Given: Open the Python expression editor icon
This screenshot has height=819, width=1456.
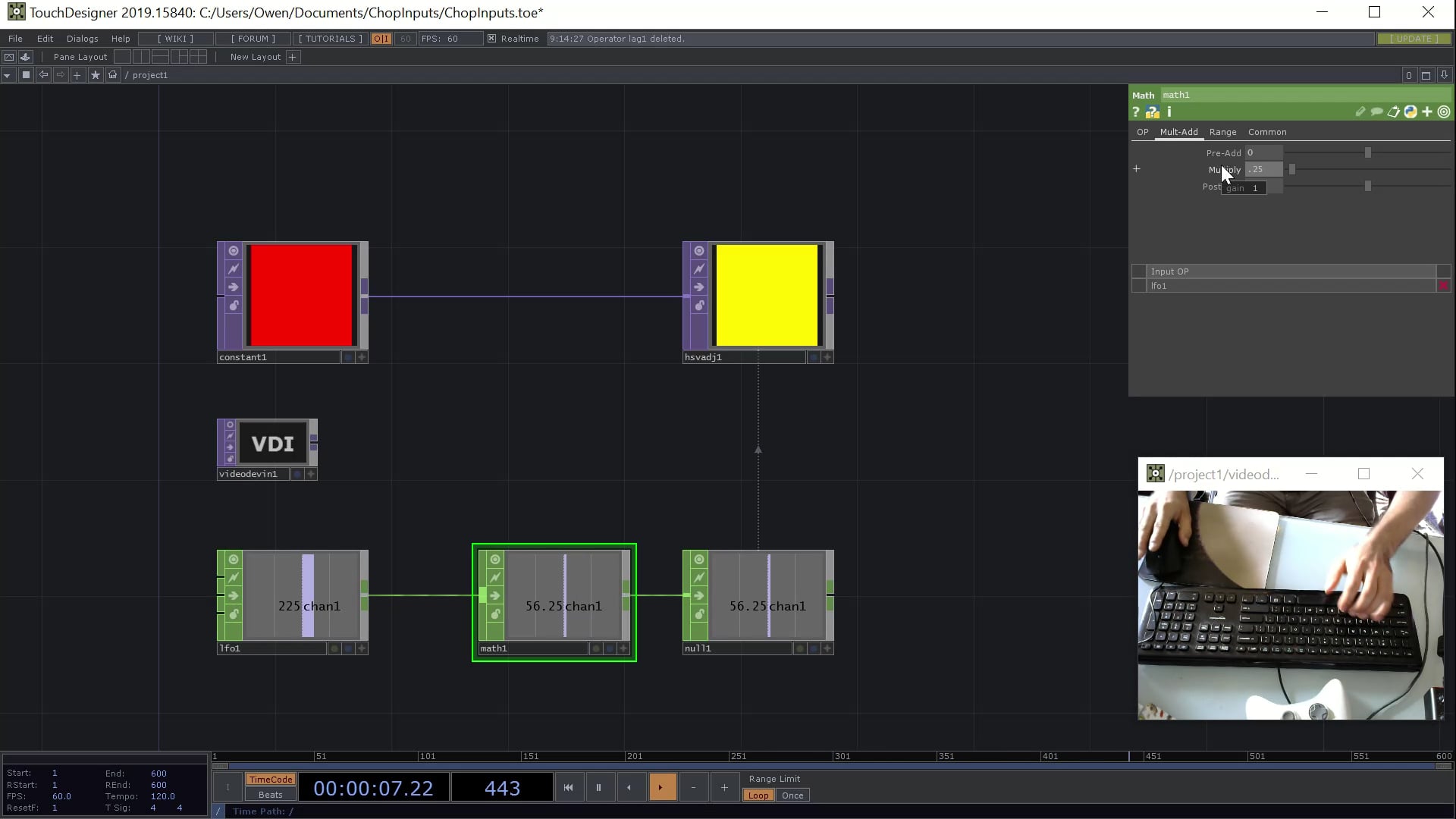Looking at the screenshot, I should (1410, 111).
